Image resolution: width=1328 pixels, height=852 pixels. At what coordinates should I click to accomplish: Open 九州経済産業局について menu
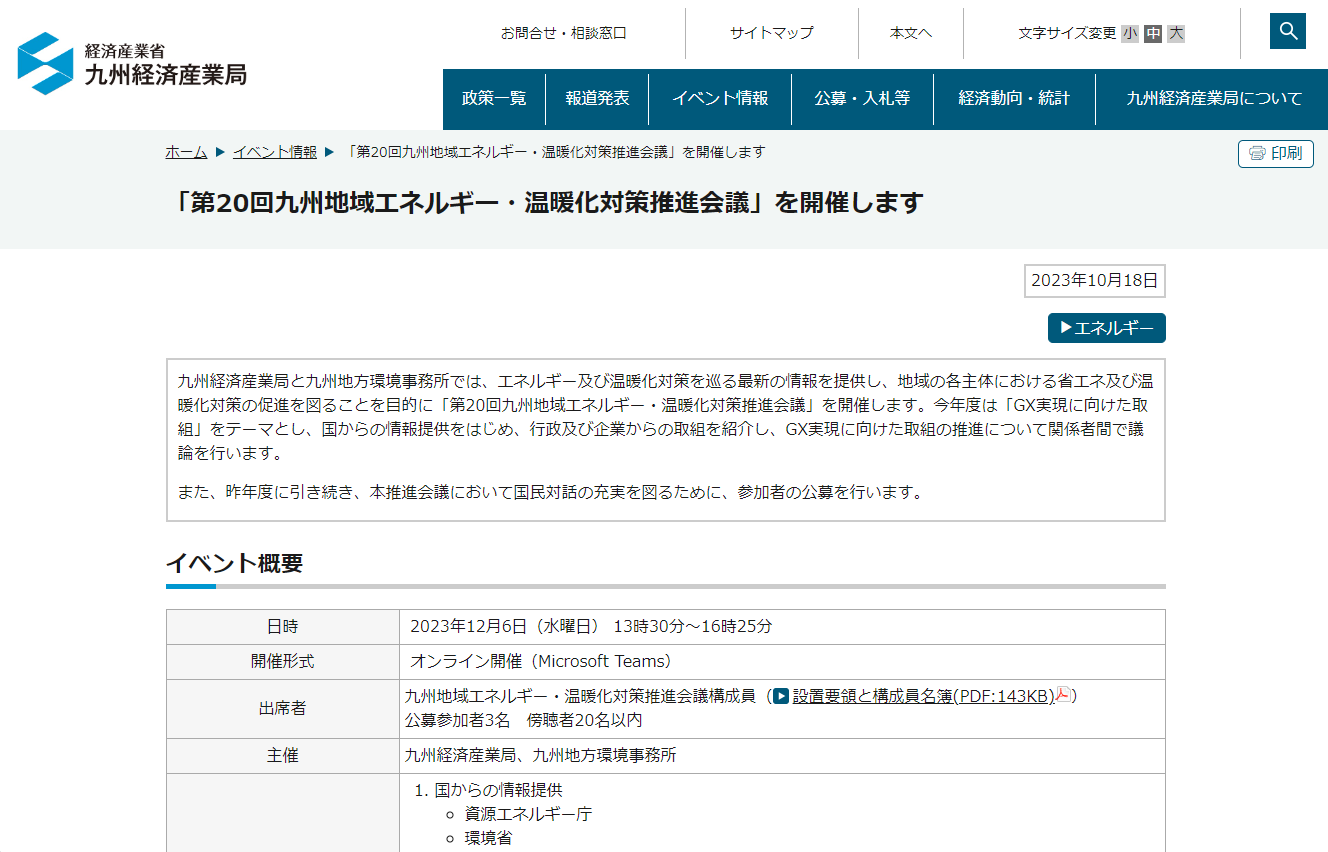pos(1214,98)
